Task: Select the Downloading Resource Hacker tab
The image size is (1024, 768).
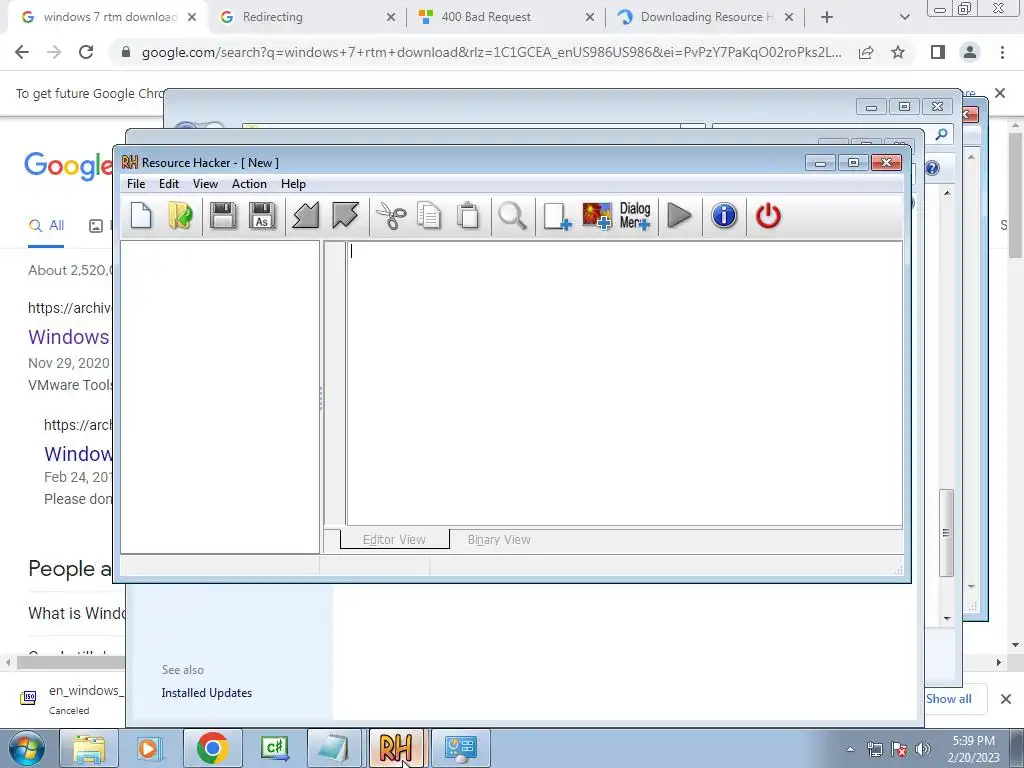Action: [x=704, y=17]
